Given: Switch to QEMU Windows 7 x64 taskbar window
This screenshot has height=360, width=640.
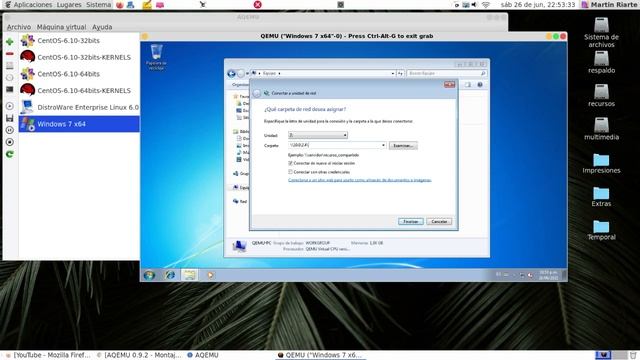Looking at the screenshot, I should click(320, 355).
